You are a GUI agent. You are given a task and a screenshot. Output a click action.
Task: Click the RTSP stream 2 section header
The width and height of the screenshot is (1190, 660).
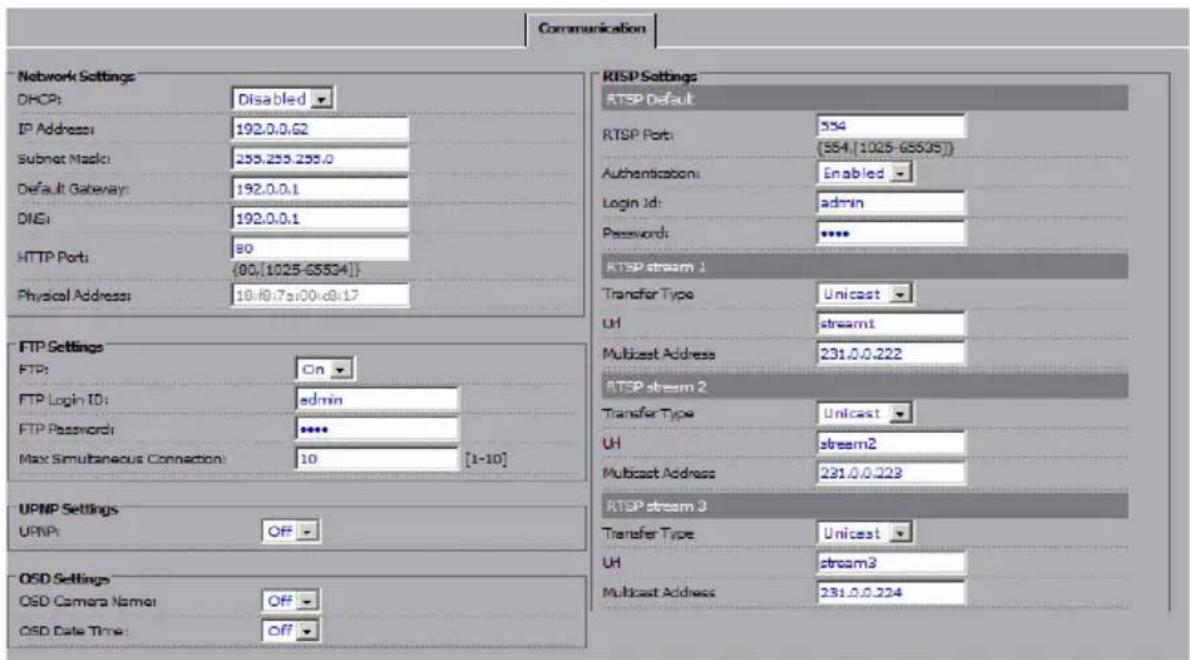tap(864, 387)
